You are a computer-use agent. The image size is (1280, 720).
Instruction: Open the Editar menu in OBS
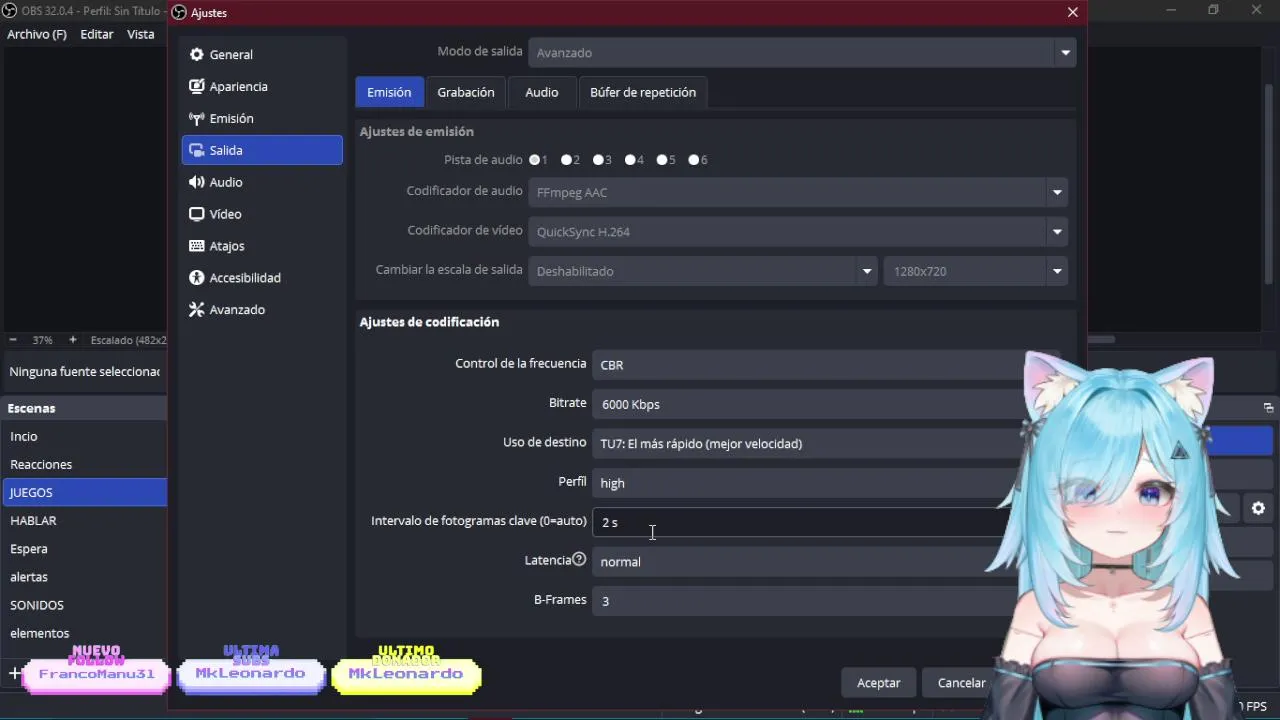[x=97, y=34]
